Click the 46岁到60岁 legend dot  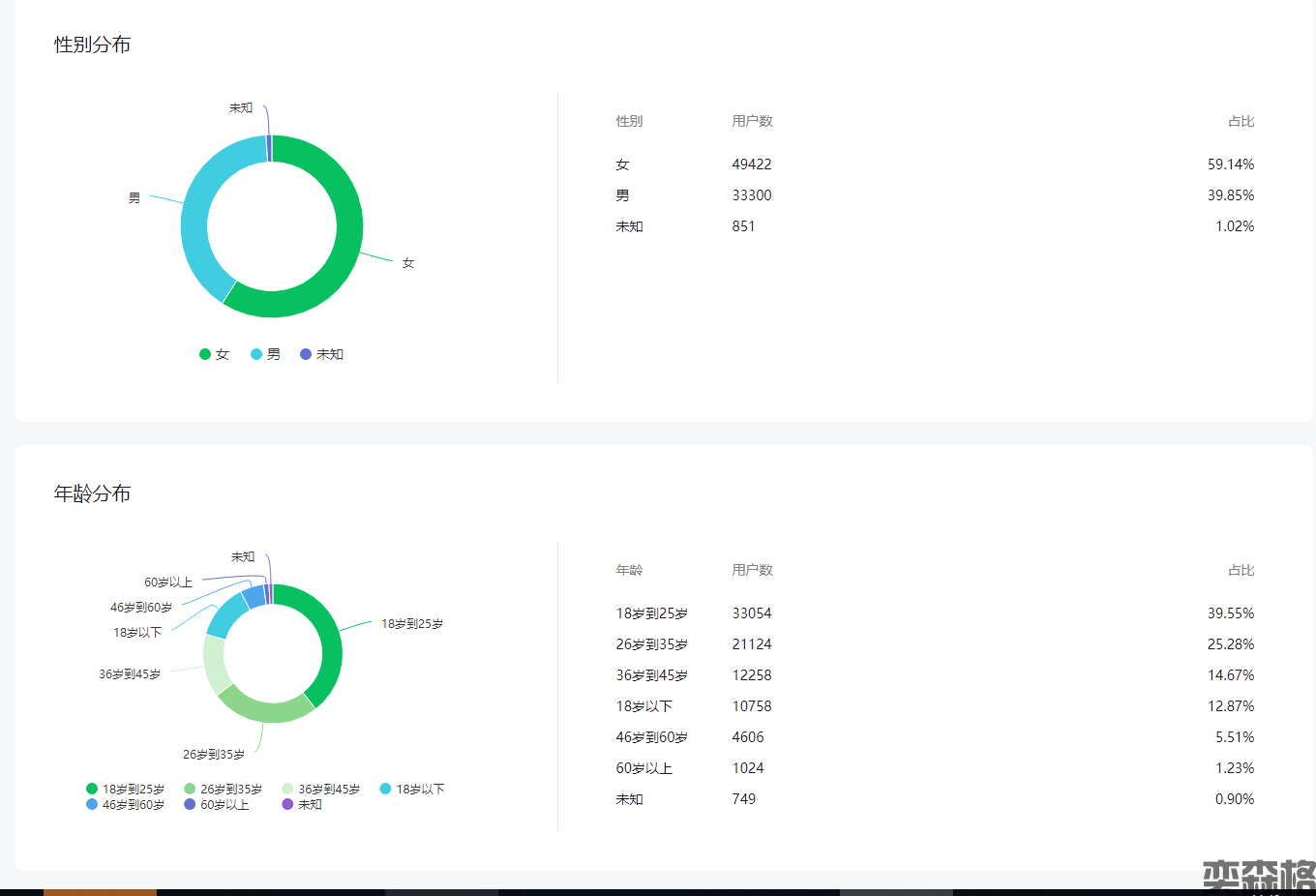tap(92, 804)
